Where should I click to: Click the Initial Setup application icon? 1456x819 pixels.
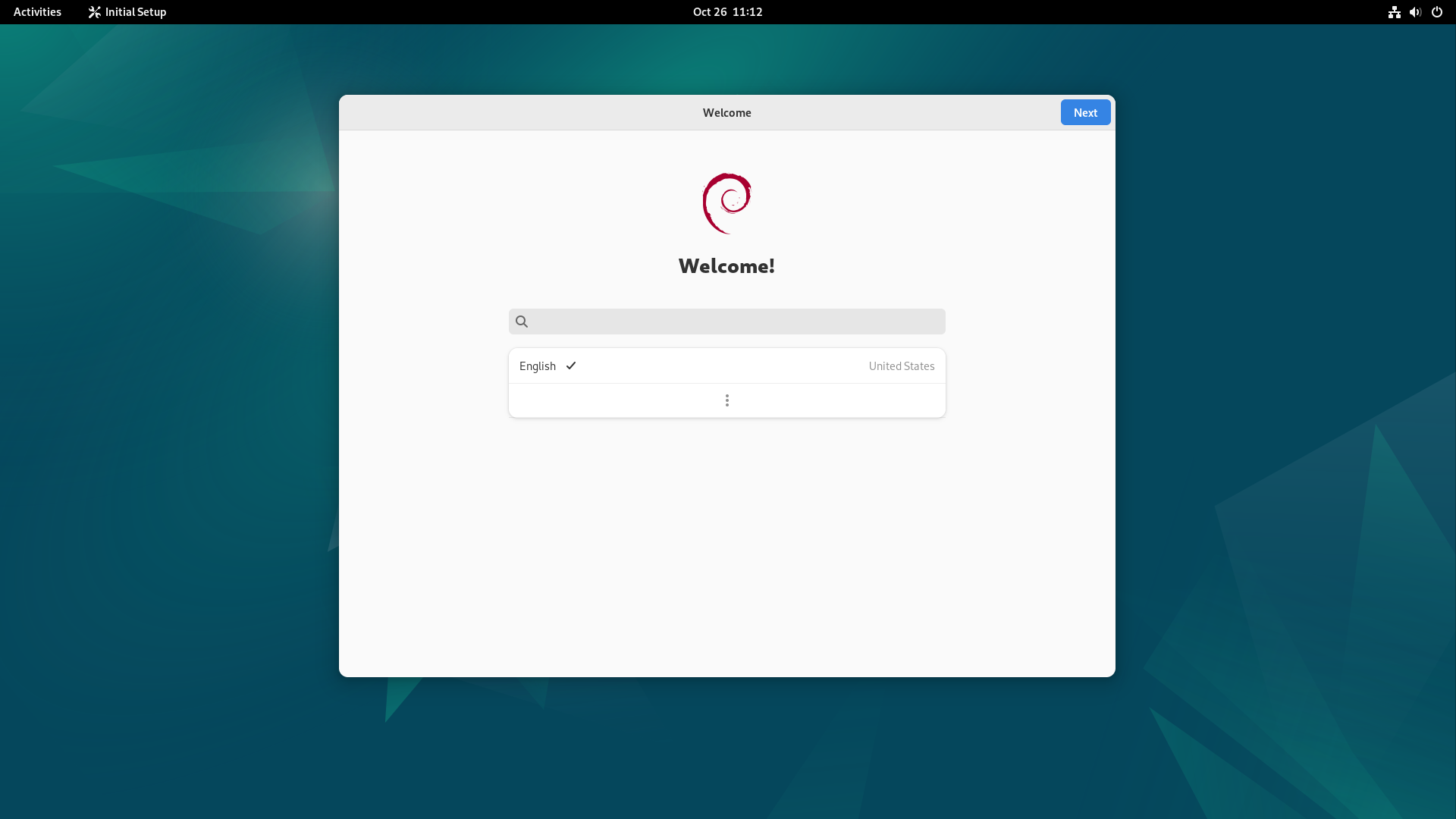pos(95,12)
